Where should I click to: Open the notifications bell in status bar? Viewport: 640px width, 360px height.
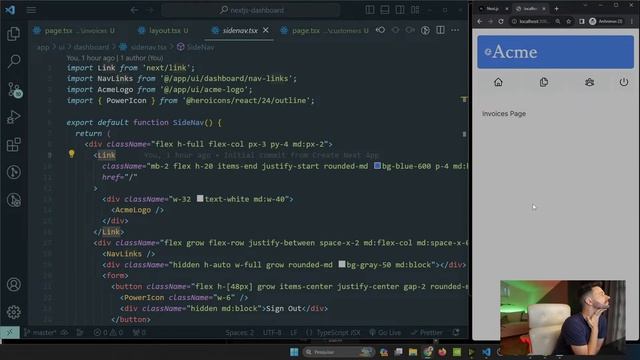click(456, 332)
